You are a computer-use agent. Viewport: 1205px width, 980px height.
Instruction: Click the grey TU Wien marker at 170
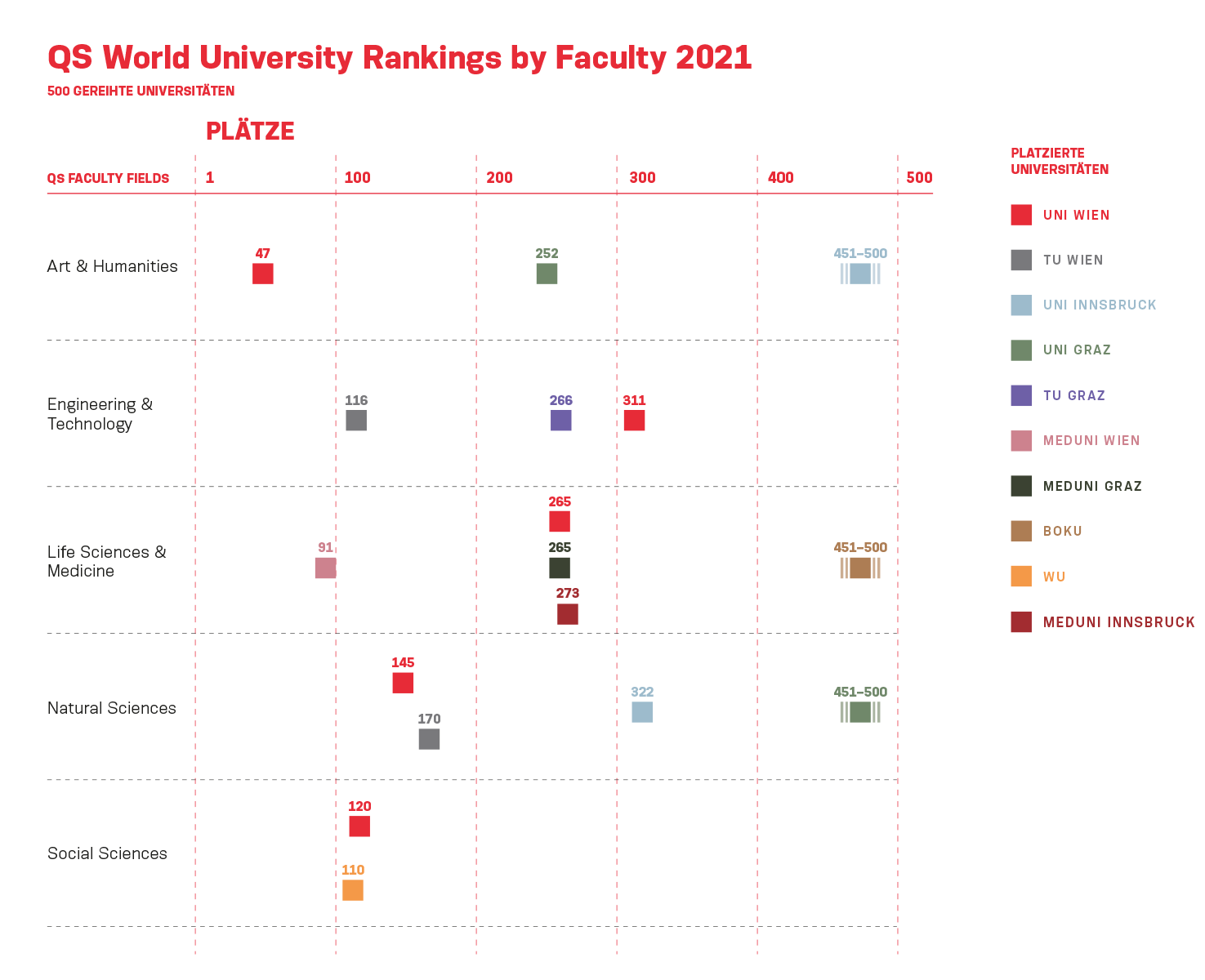click(x=429, y=739)
